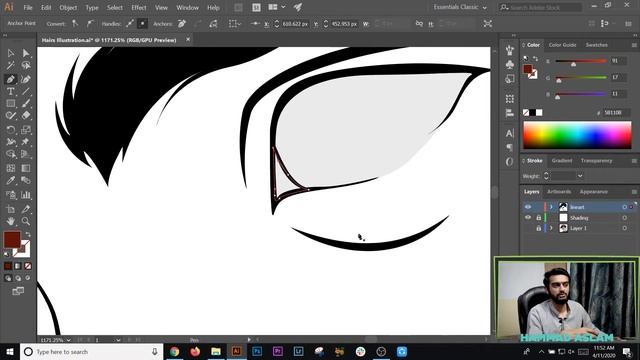Screen dimensions: 640x360
Task: Click the lineart layer target circle
Action: [x=624, y=207]
